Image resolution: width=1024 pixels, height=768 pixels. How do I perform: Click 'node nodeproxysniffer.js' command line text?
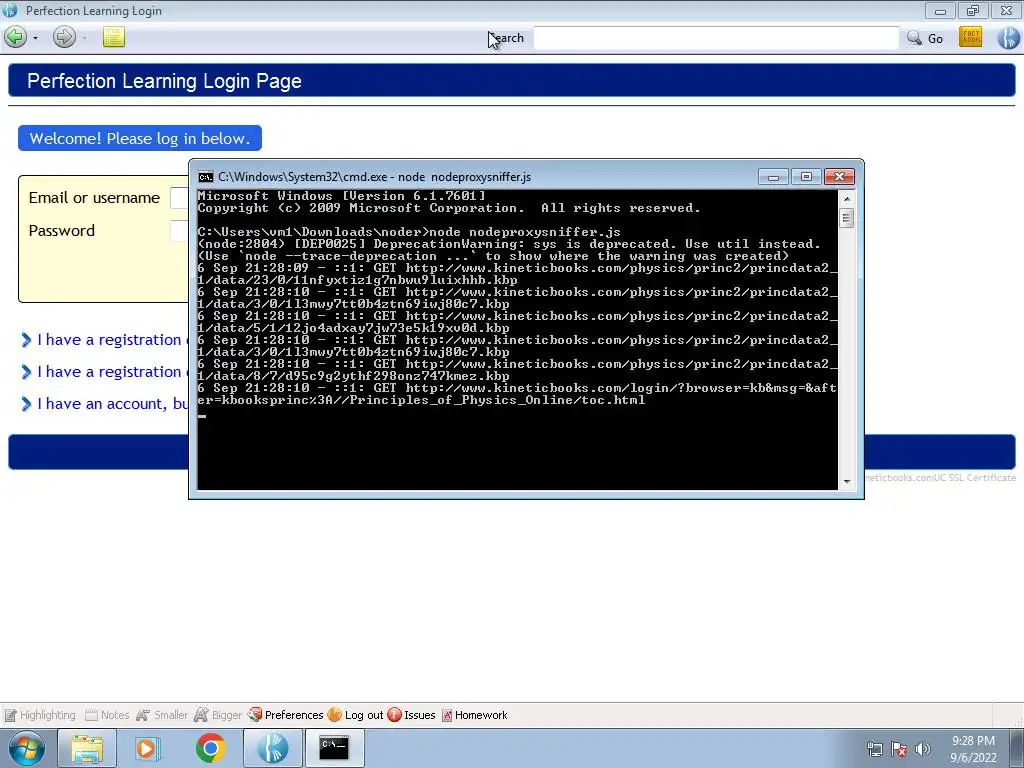click(x=524, y=232)
